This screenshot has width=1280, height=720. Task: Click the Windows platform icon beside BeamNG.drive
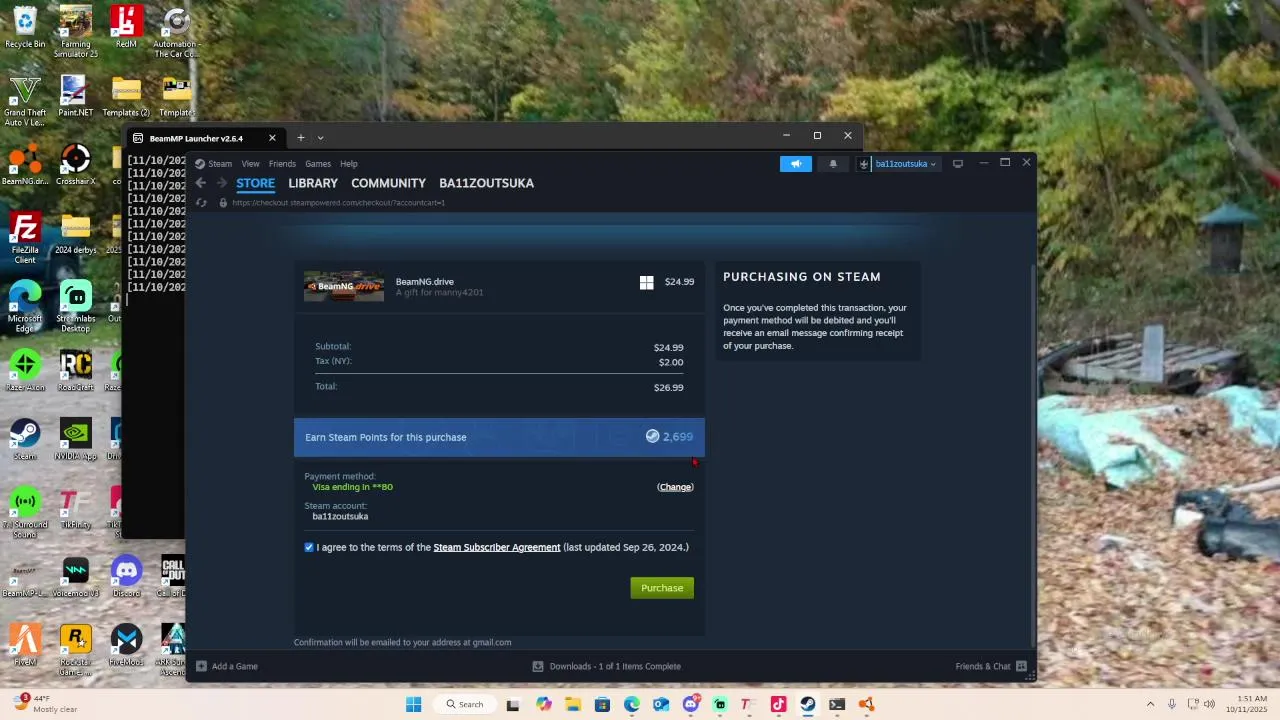tap(647, 283)
